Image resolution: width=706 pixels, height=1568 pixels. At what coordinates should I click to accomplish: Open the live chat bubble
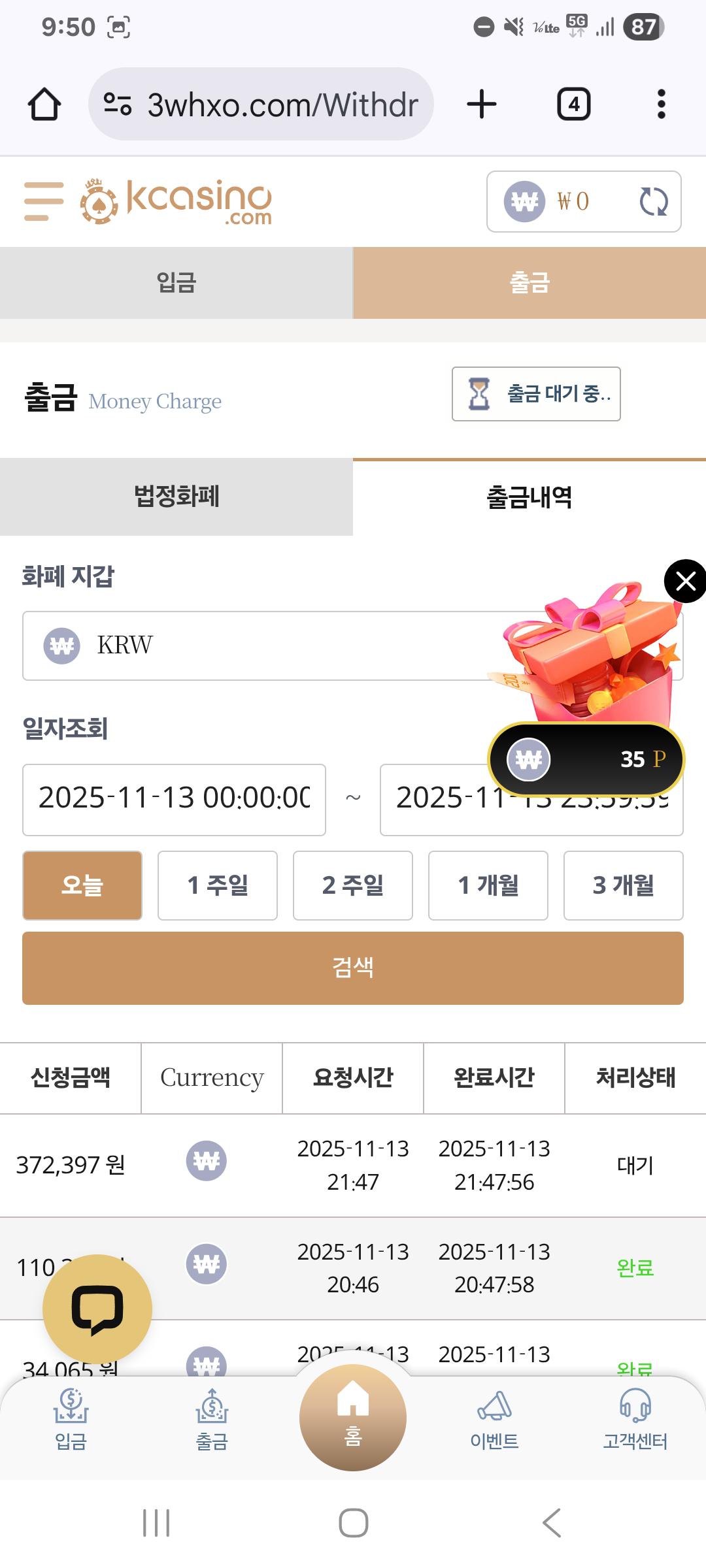point(97,1309)
